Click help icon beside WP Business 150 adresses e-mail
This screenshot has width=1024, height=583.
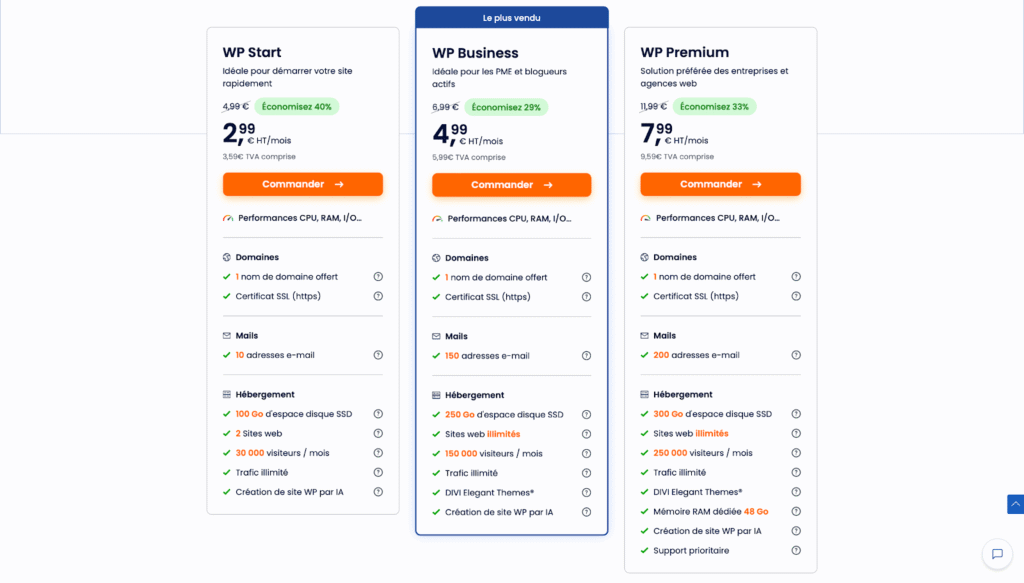[x=587, y=356]
